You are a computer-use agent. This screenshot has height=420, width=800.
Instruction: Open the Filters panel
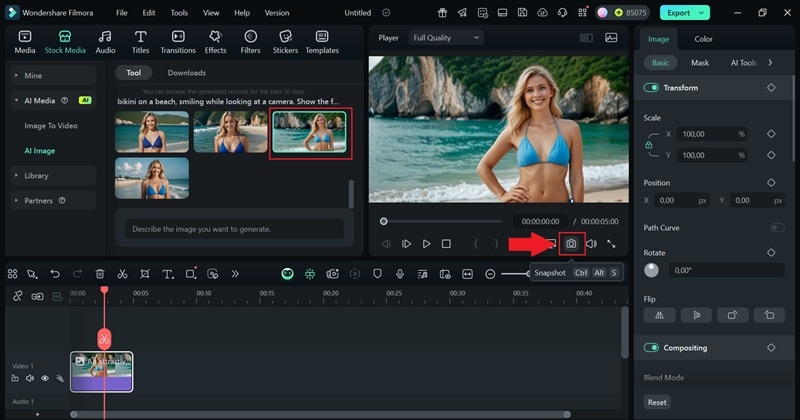[250, 42]
